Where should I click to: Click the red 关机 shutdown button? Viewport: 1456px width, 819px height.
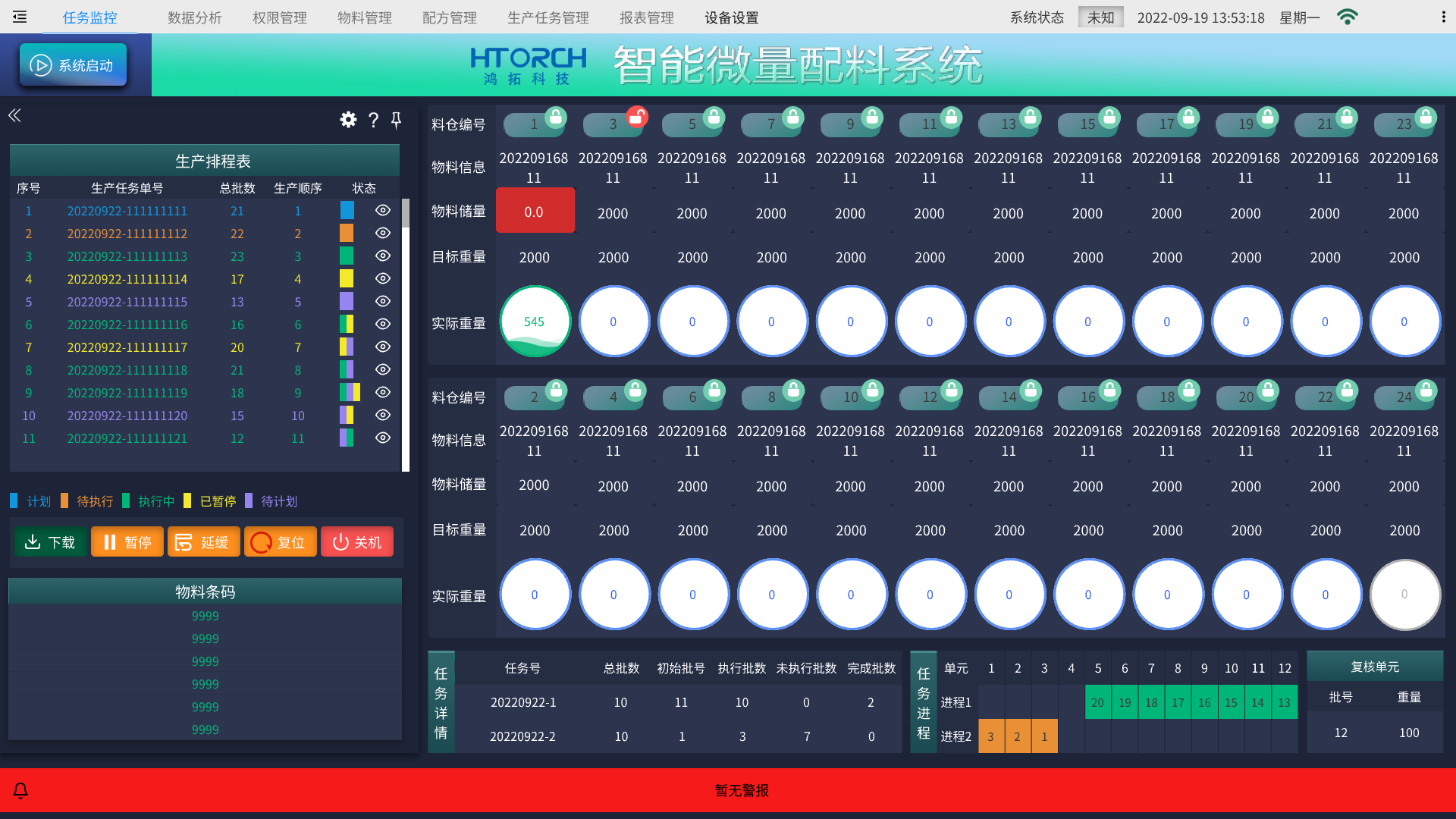[357, 542]
